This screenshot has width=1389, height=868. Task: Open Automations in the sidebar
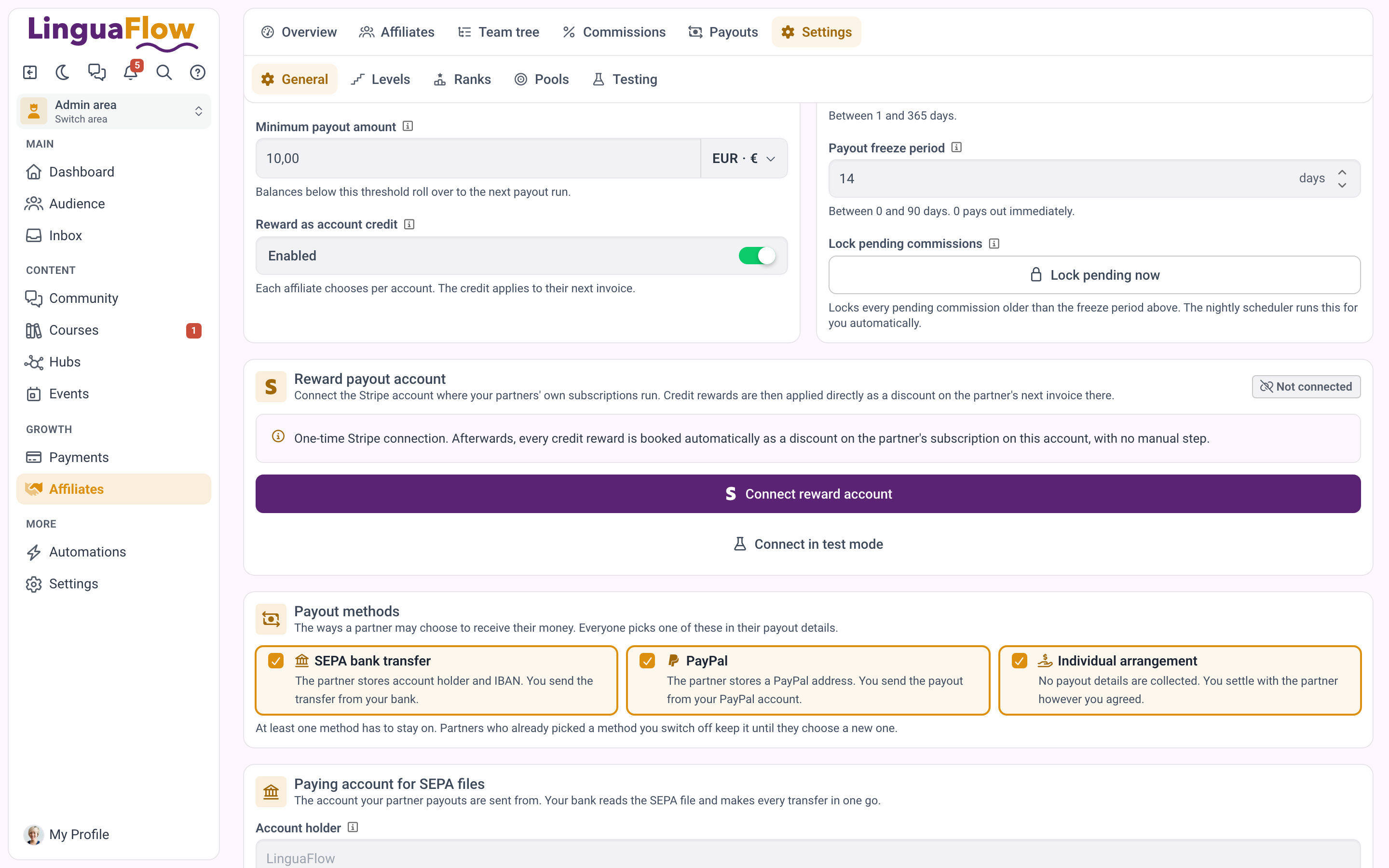pyautogui.click(x=114, y=552)
